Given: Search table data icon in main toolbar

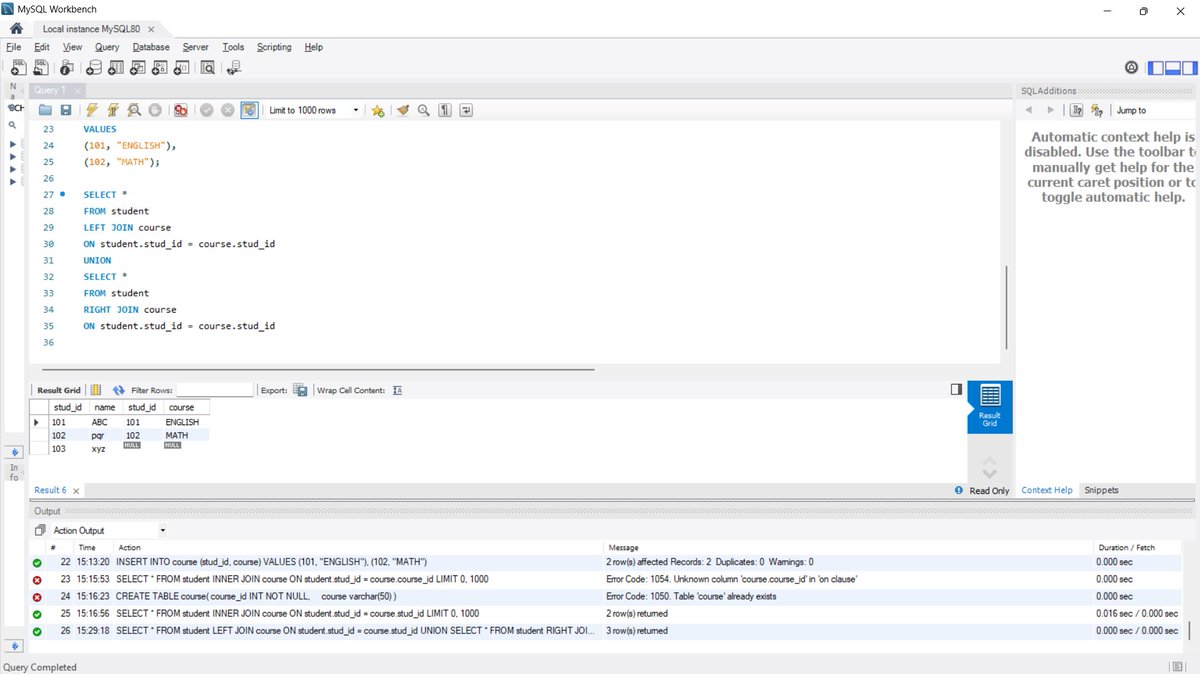Looking at the screenshot, I should pos(208,68).
